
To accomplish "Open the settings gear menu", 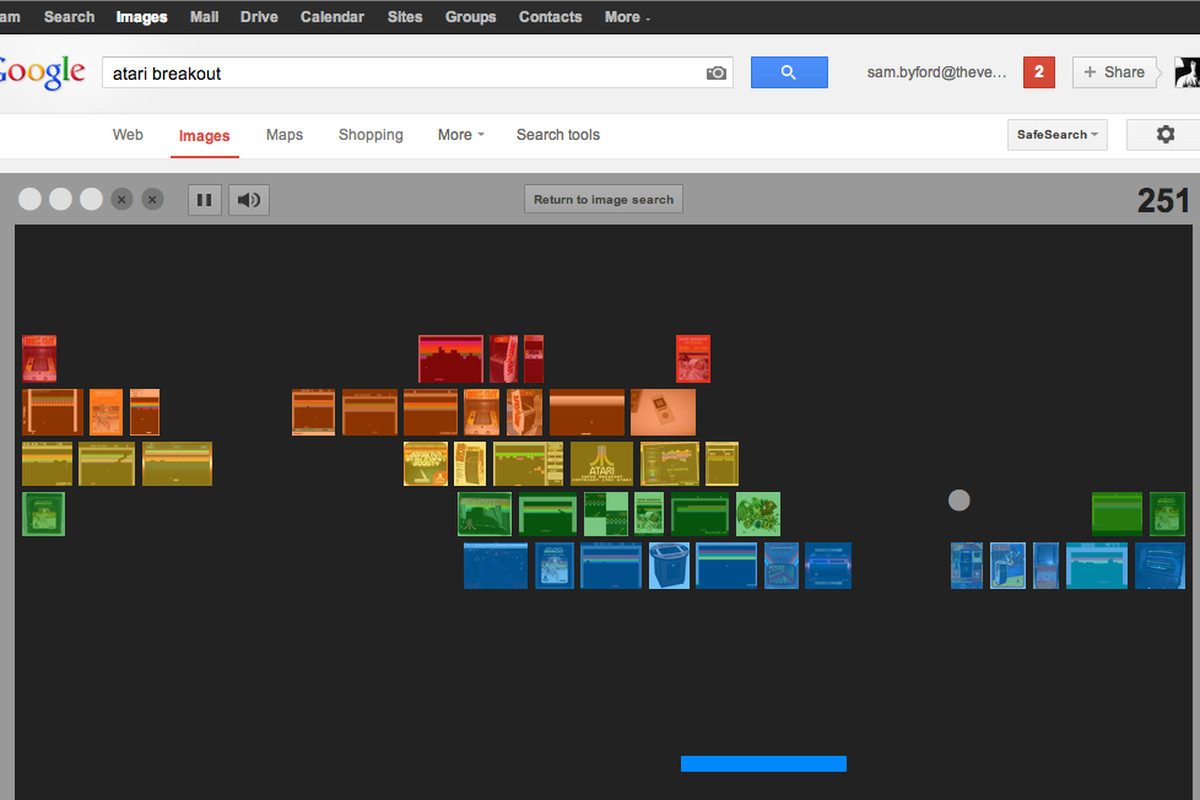I will [x=1165, y=134].
